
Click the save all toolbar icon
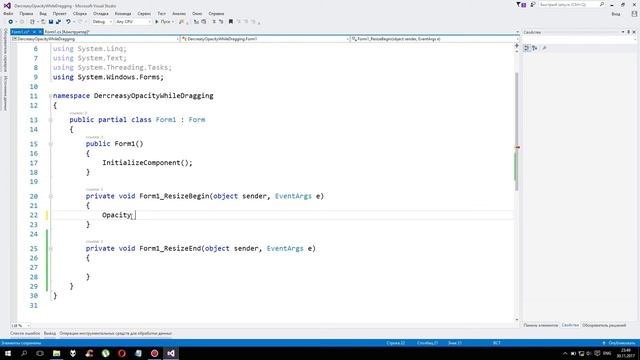(x=58, y=22)
